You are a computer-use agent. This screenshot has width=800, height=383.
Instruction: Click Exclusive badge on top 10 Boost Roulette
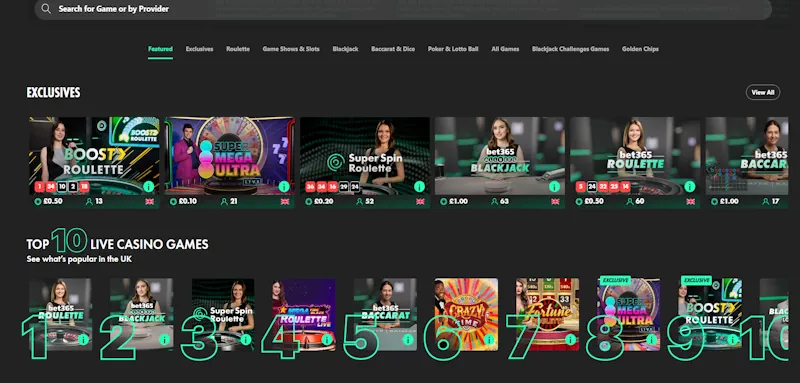[x=696, y=280]
